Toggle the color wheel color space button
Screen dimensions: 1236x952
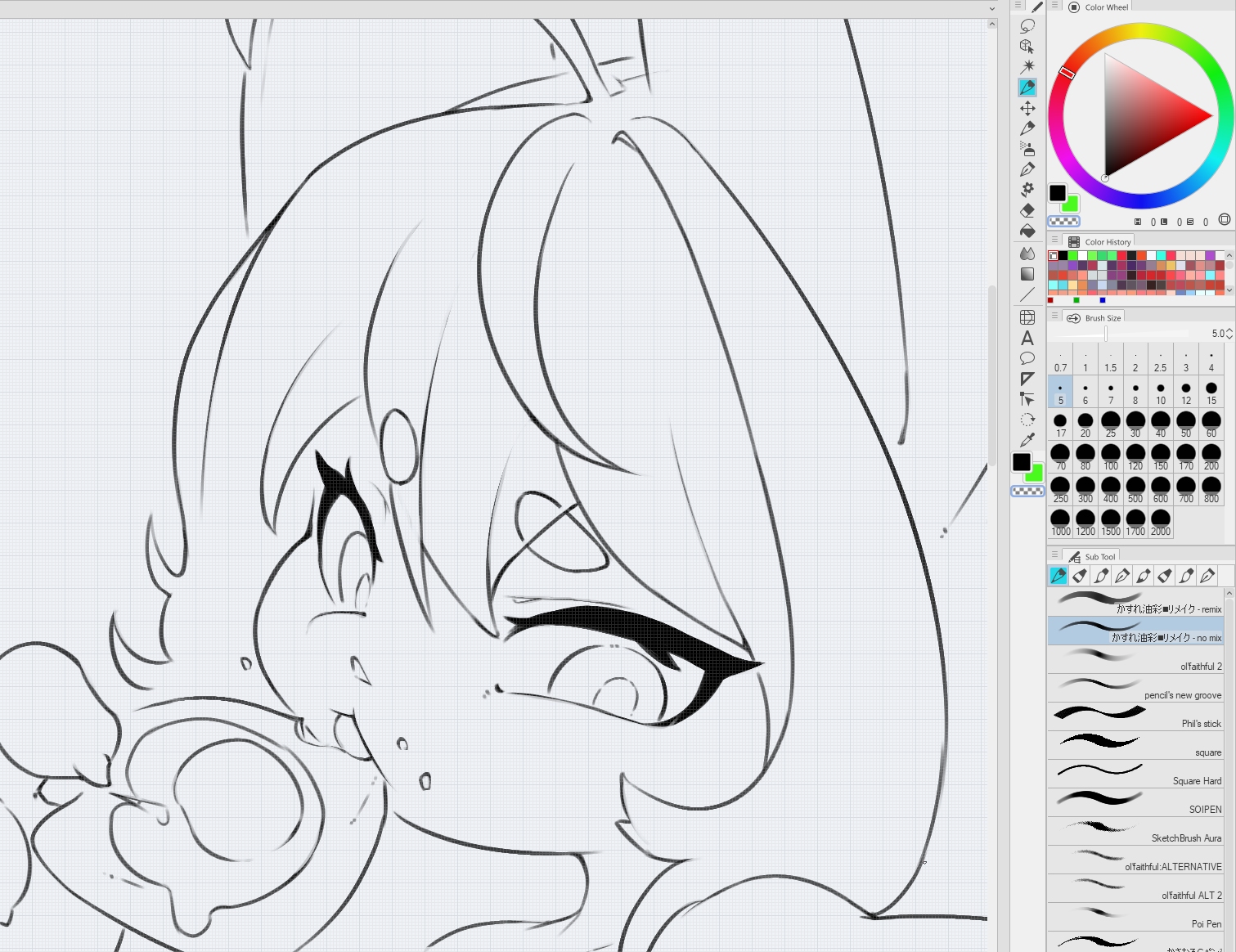click(1224, 219)
